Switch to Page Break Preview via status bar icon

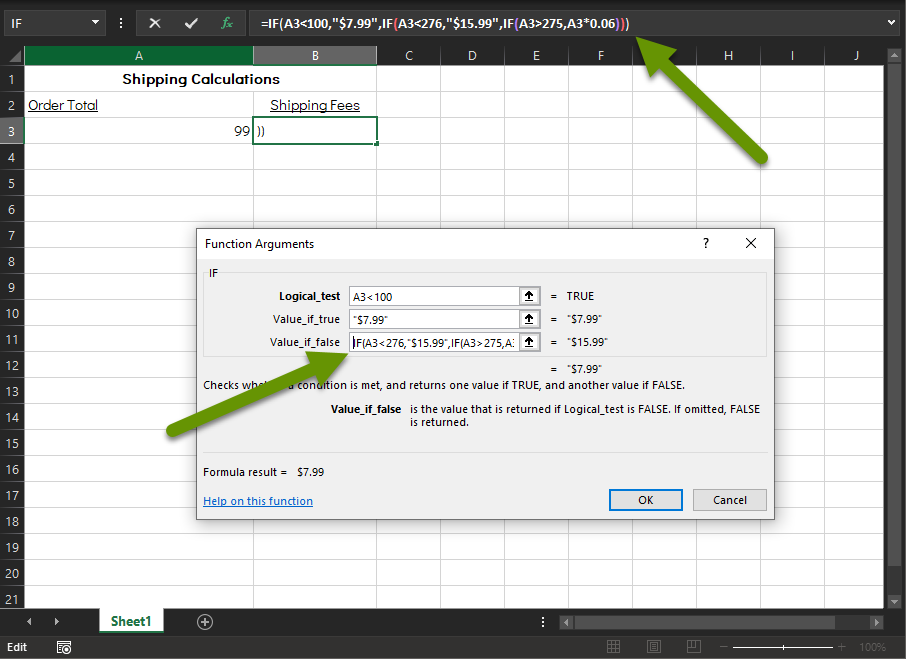tap(693, 646)
